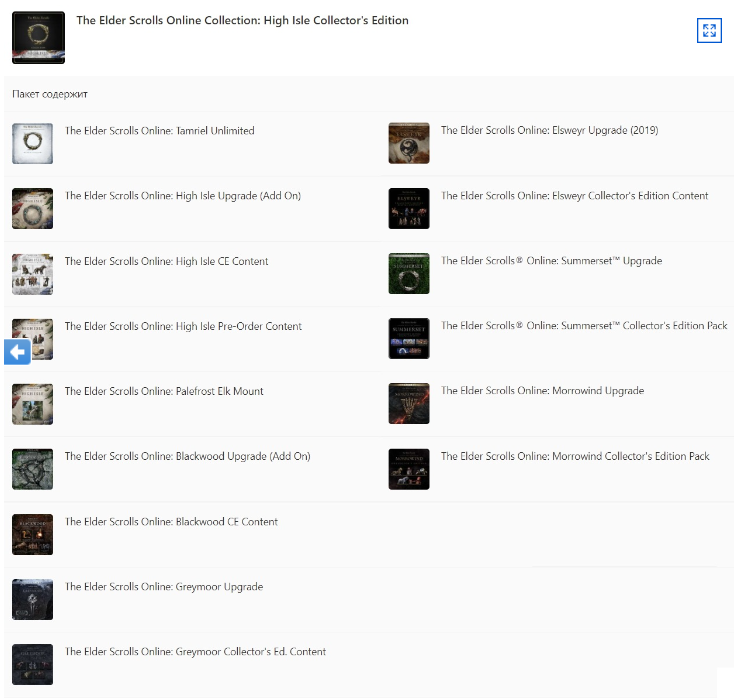Select 'Blackwood CE Content' text link
Screen dimensions: 743x699
(x=171, y=522)
